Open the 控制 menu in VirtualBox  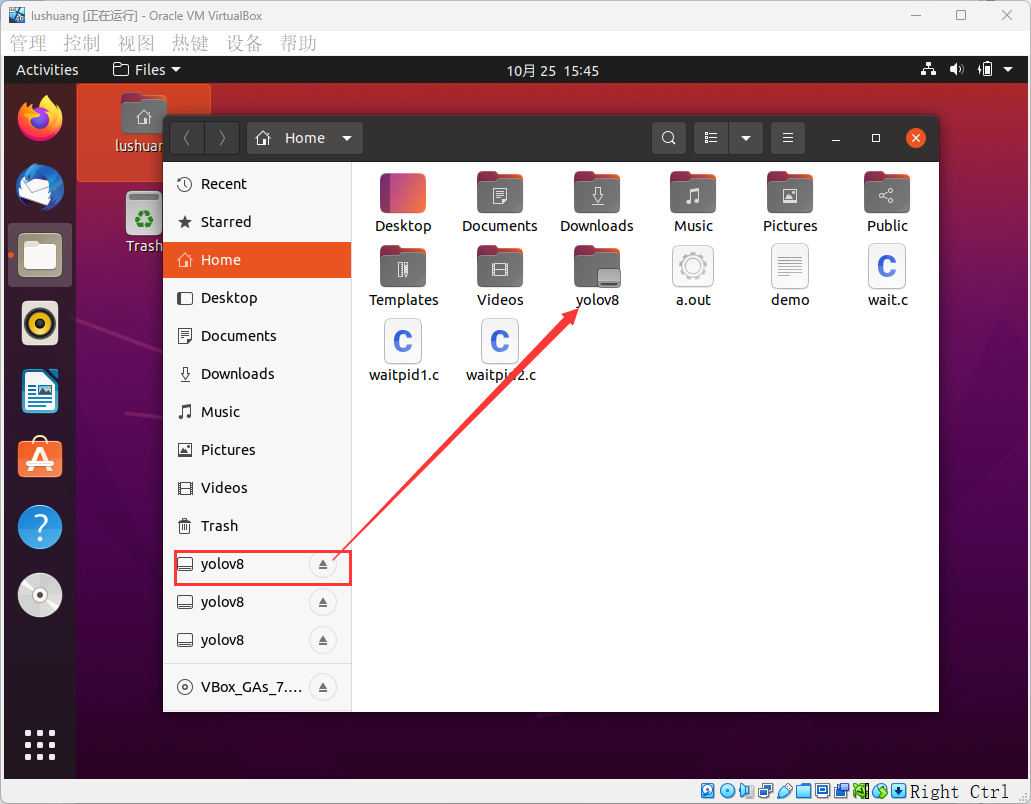[82, 43]
